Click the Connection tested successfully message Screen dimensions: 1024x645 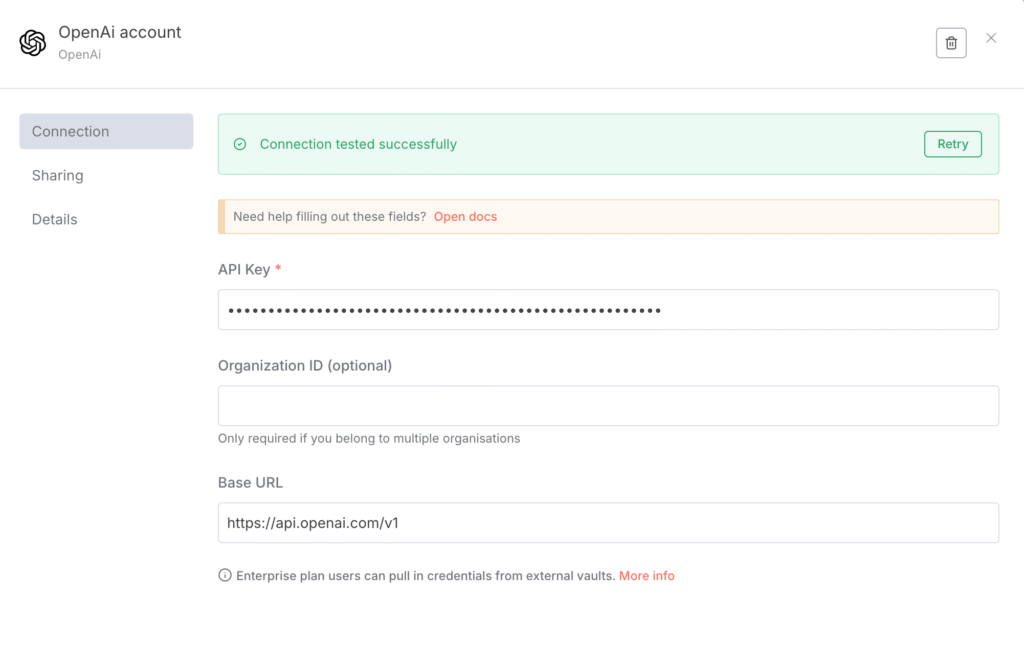click(x=358, y=144)
